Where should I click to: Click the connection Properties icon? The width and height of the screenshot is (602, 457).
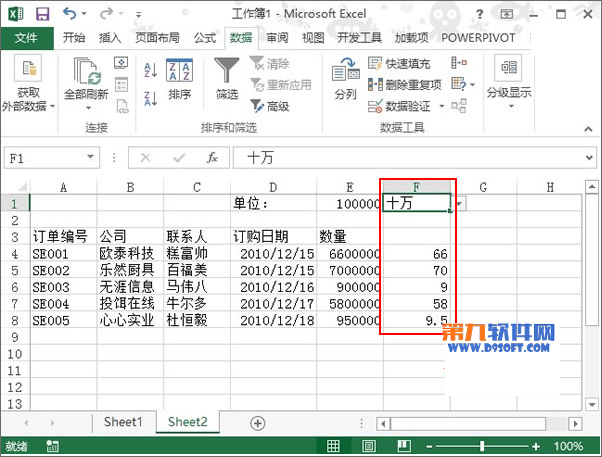(121, 84)
